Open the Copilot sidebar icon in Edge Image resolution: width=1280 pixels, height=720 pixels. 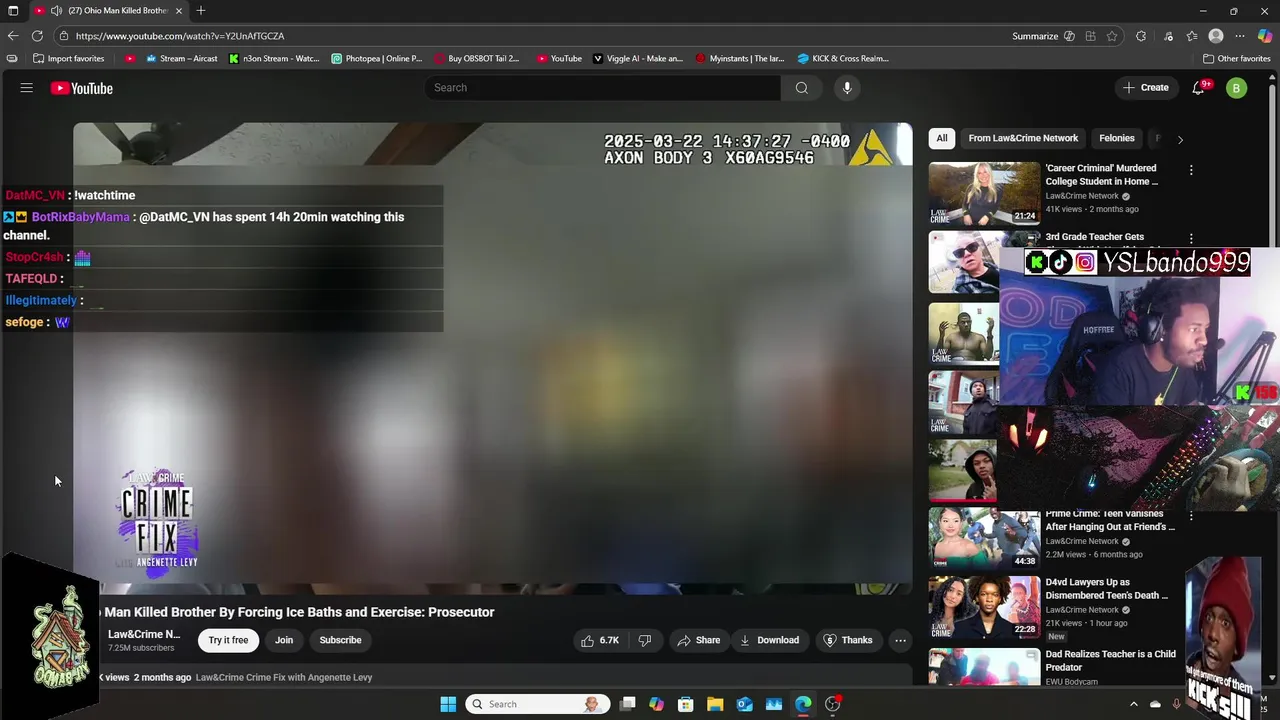pyautogui.click(x=1265, y=36)
